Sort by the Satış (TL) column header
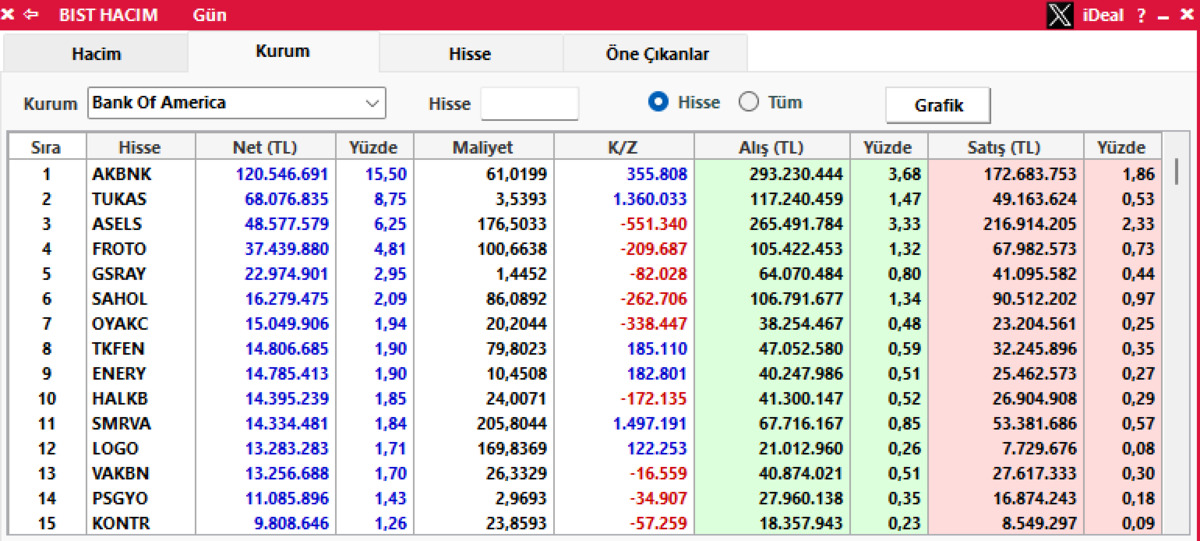This screenshot has width=1200, height=541. point(1006,147)
